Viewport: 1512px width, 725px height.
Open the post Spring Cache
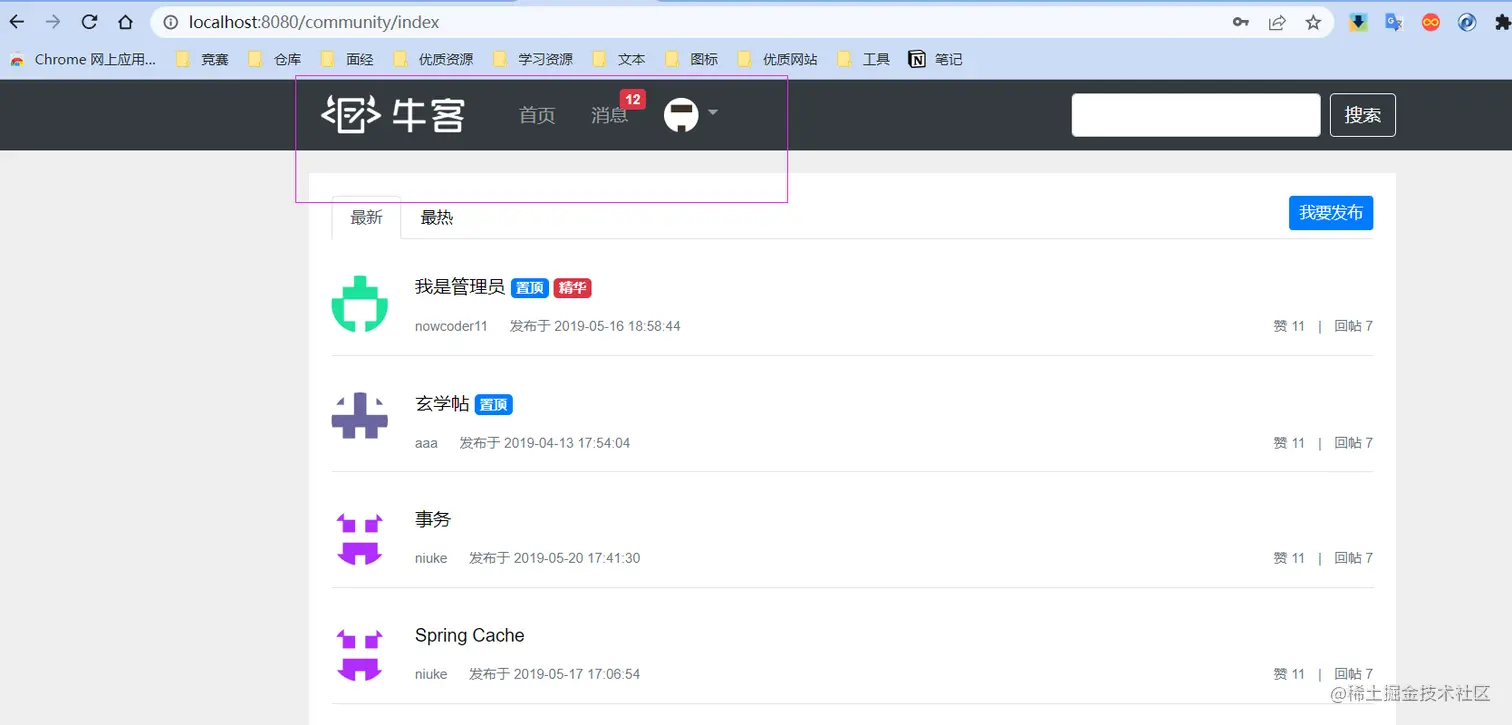469,635
